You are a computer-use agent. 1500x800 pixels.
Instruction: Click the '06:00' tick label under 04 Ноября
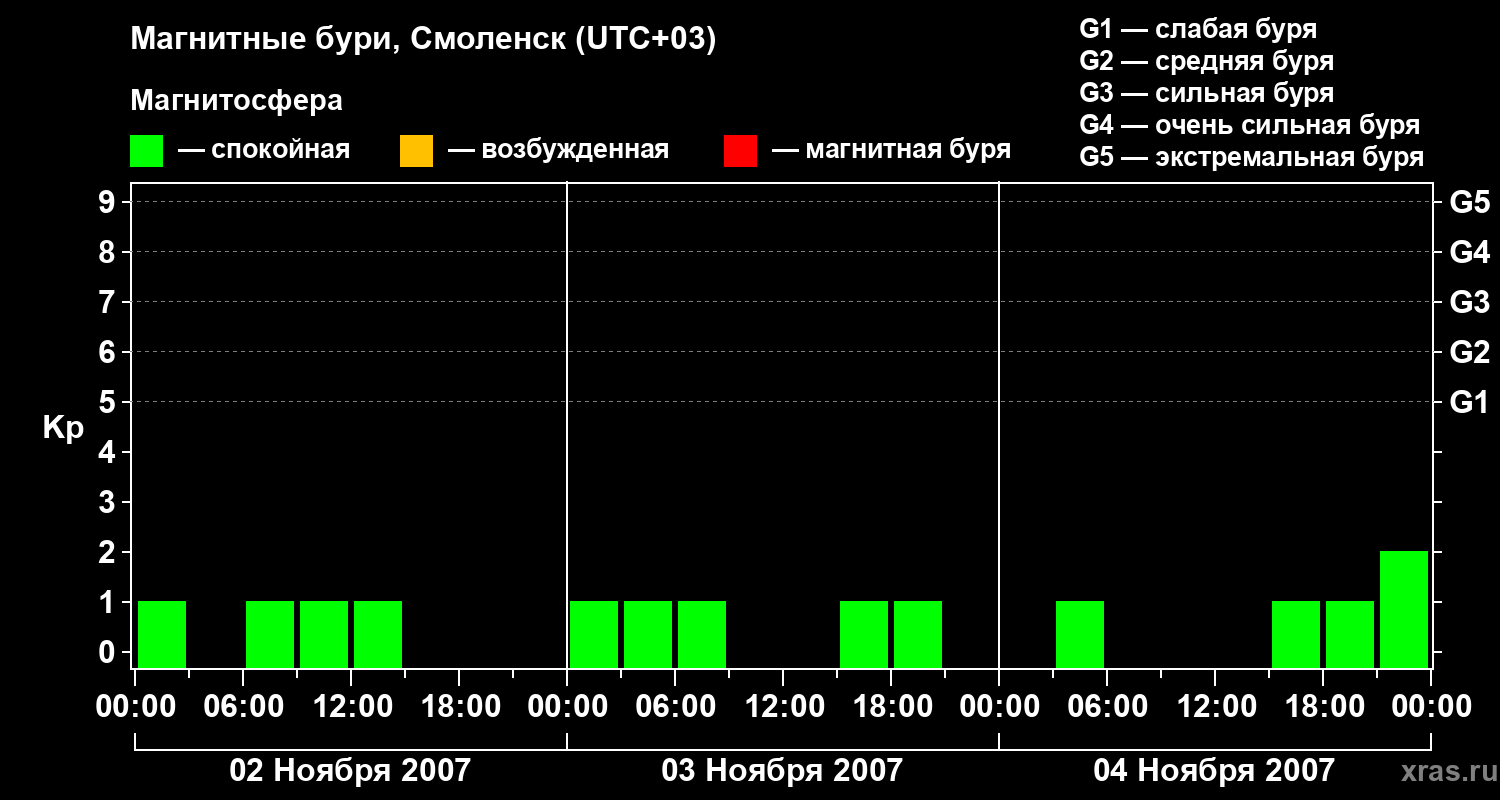point(1106,707)
